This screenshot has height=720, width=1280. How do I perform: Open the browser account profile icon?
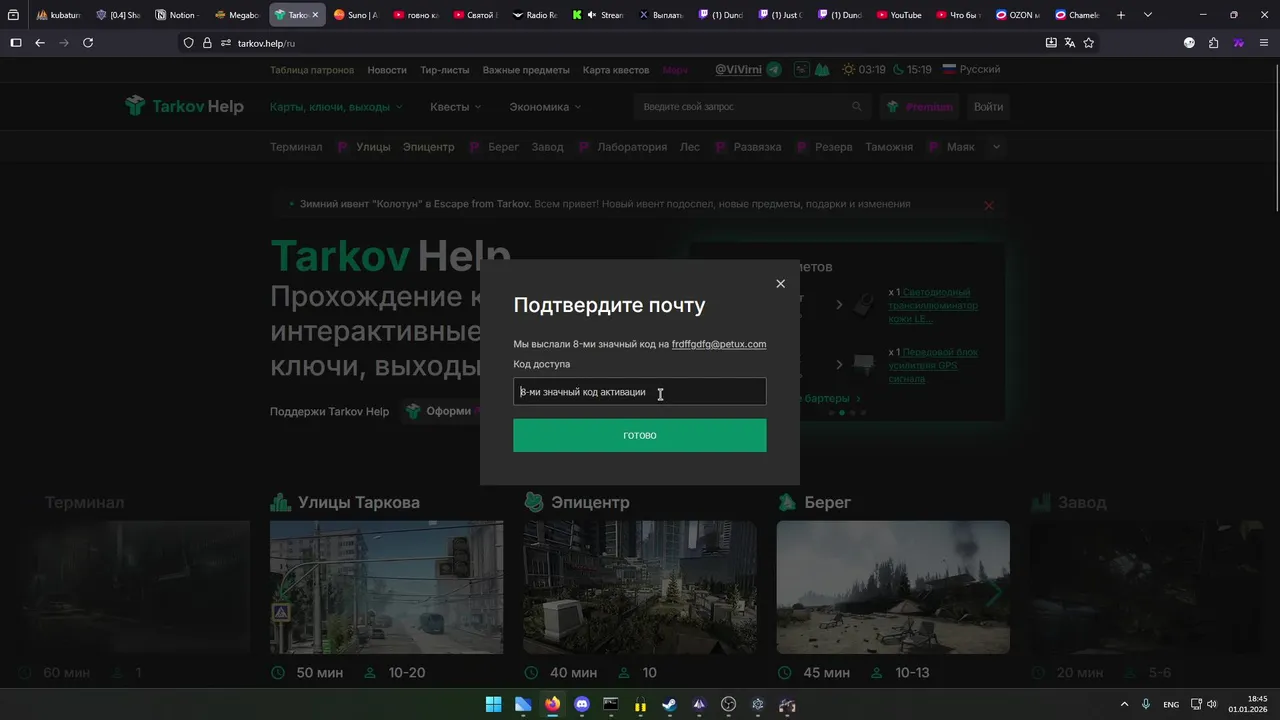[x=1189, y=43]
